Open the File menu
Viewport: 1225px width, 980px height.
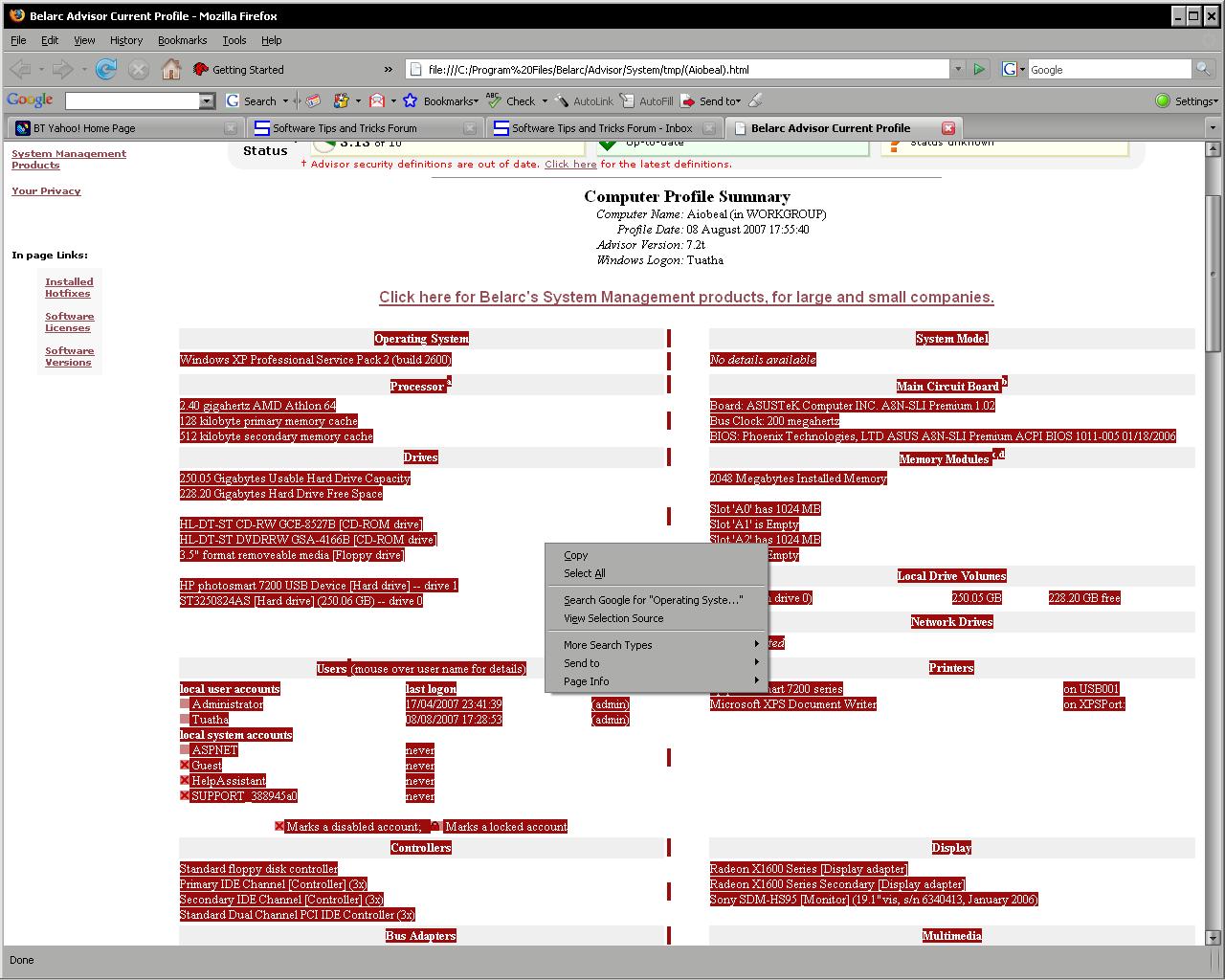coord(18,40)
